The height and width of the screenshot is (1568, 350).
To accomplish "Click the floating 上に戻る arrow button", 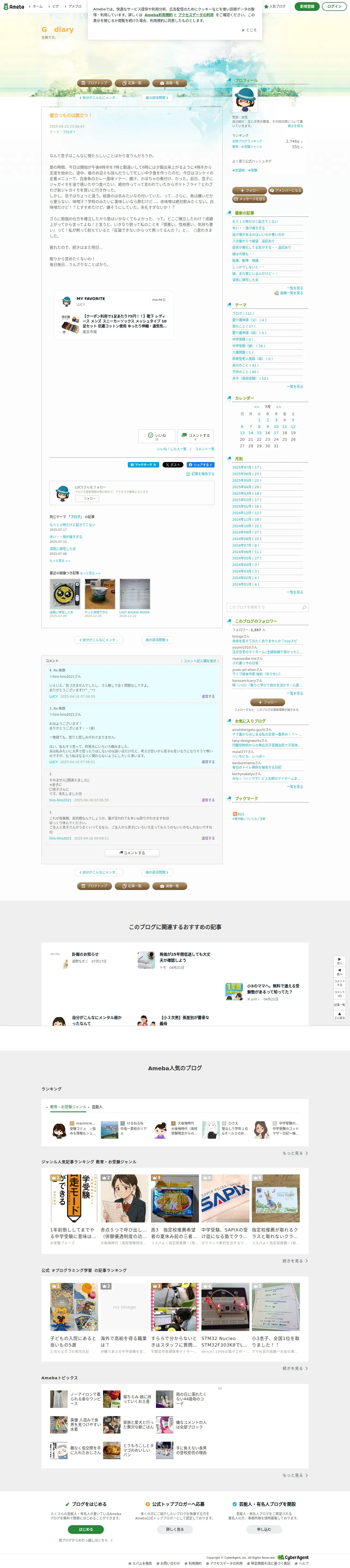I will 340,1015.
